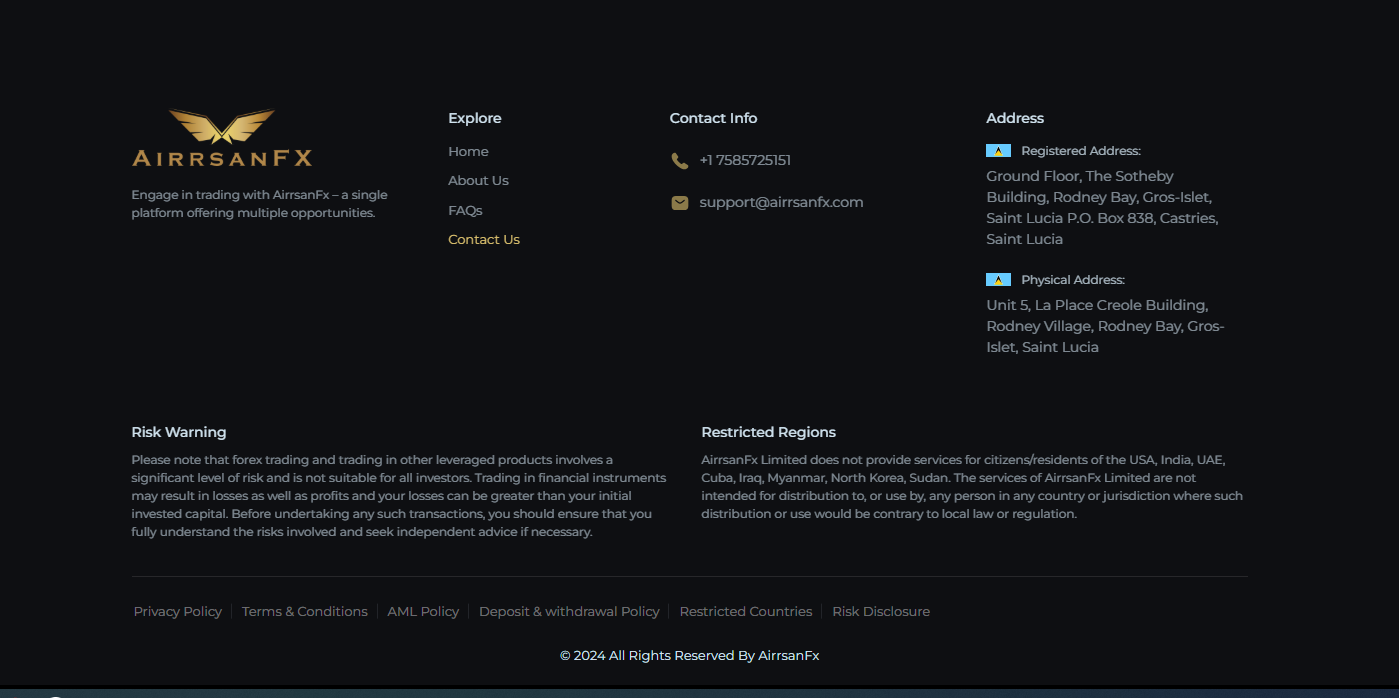Click the forex trading risk warning paragraph
The image size is (1399, 698).
[x=399, y=496]
